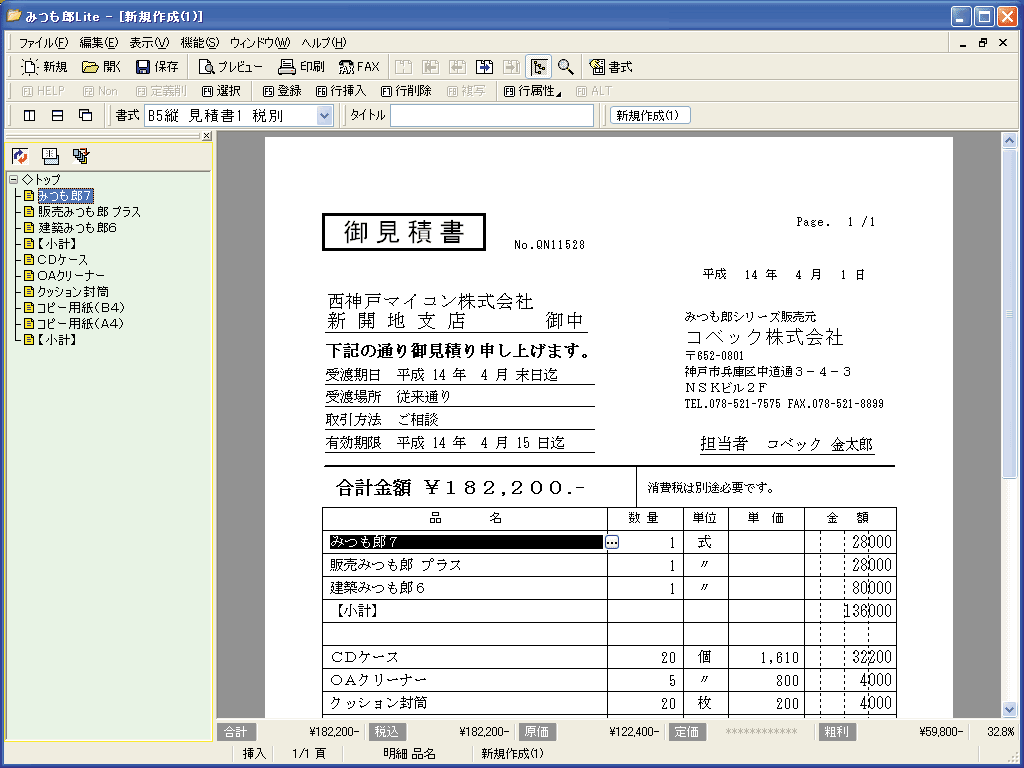The width and height of the screenshot is (1024, 768).
Task: Toggle the horizontal split window layout button
Action: click(57, 115)
